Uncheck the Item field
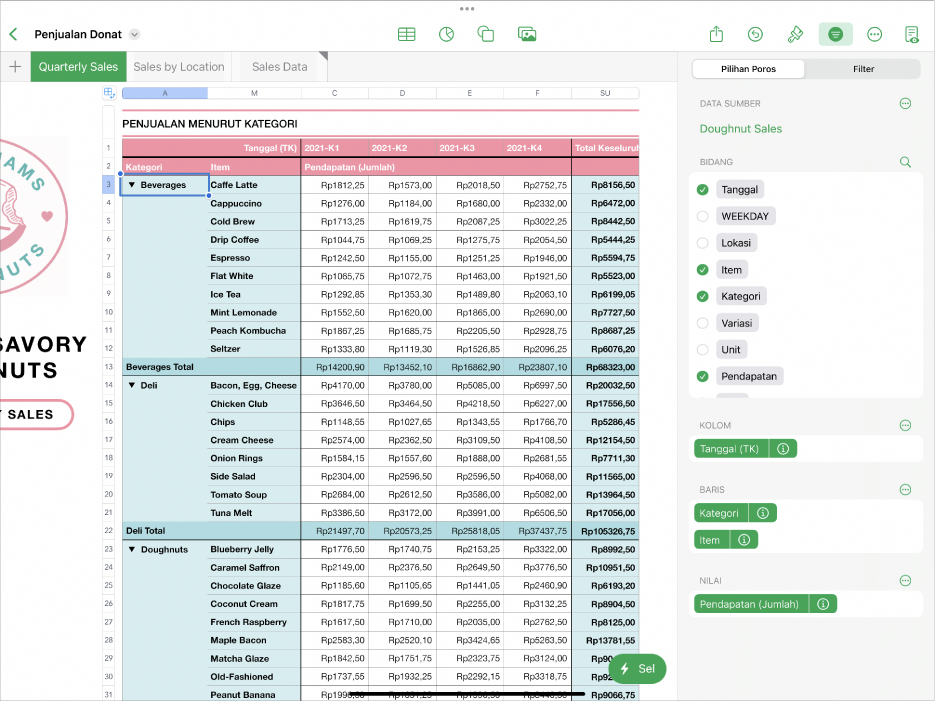The height and width of the screenshot is (702, 935). pyautogui.click(x=702, y=270)
